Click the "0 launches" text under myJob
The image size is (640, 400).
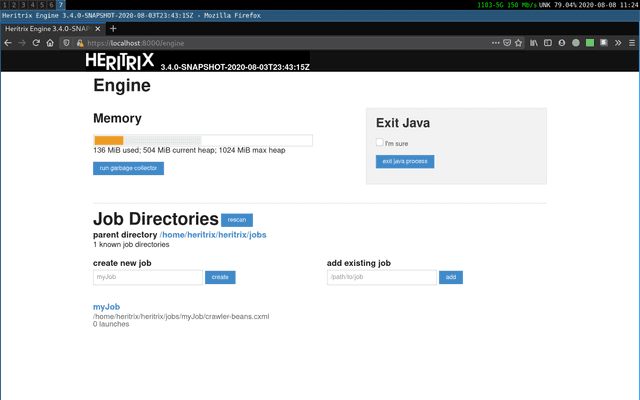[111, 324]
